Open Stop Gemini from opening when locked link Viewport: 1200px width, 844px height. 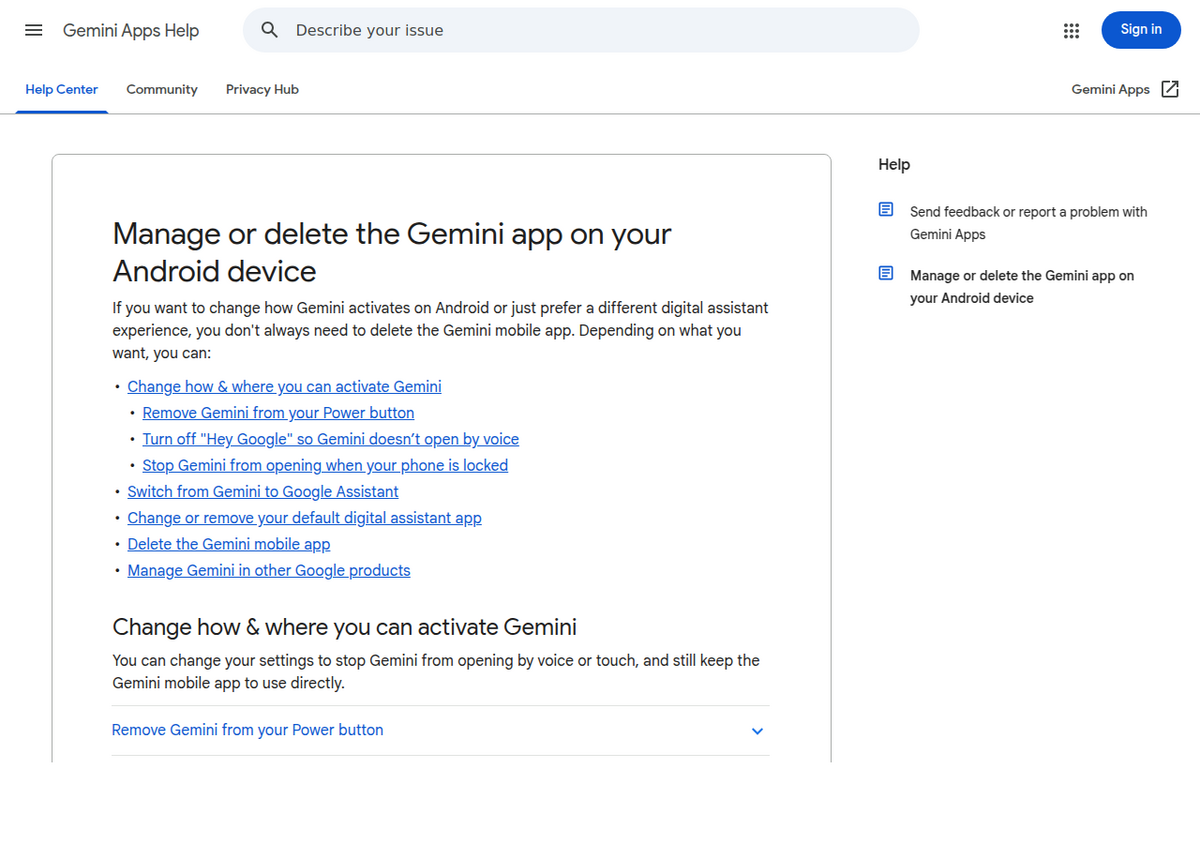[325, 465]
